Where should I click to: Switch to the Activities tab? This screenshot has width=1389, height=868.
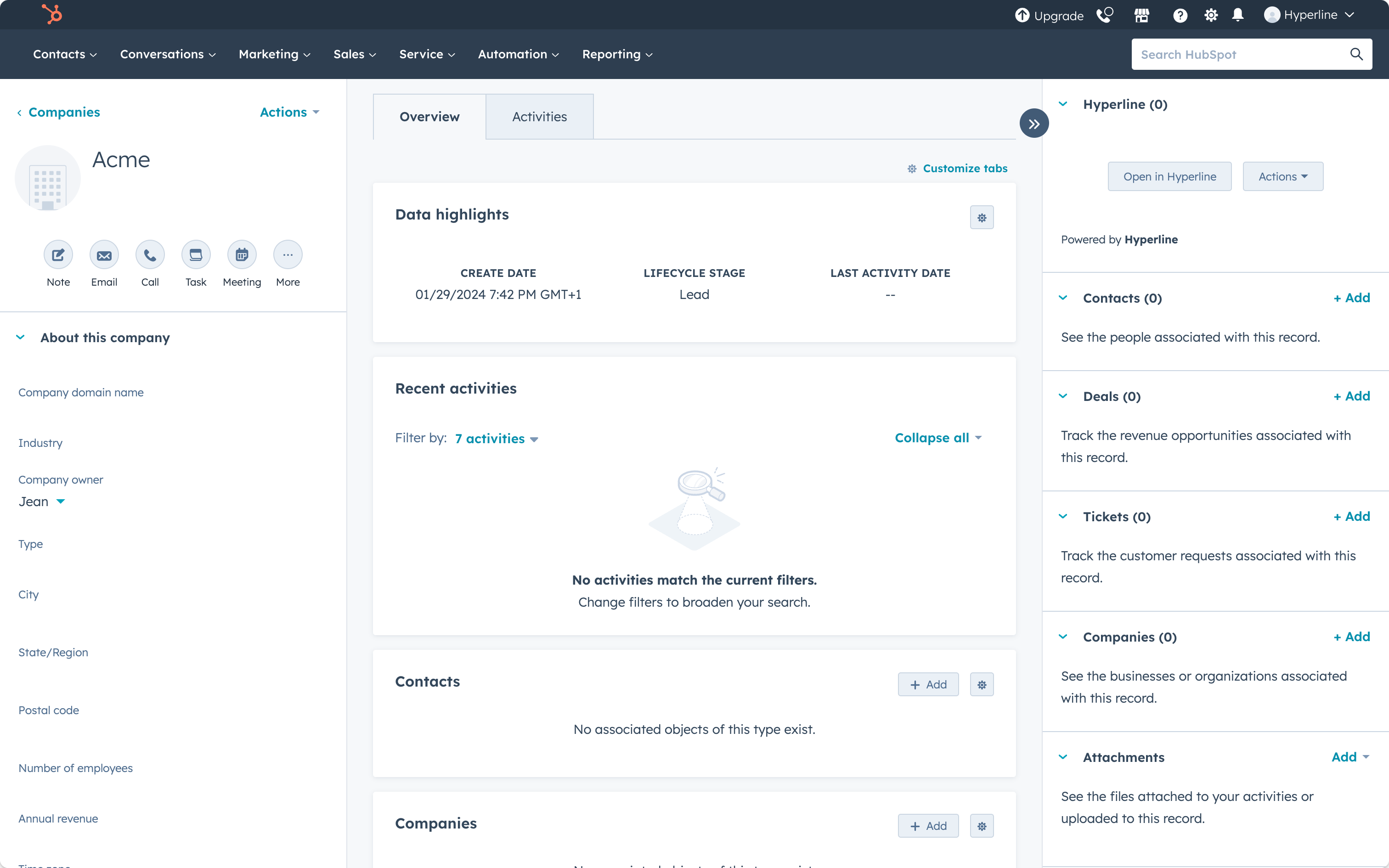click(539, 117)
